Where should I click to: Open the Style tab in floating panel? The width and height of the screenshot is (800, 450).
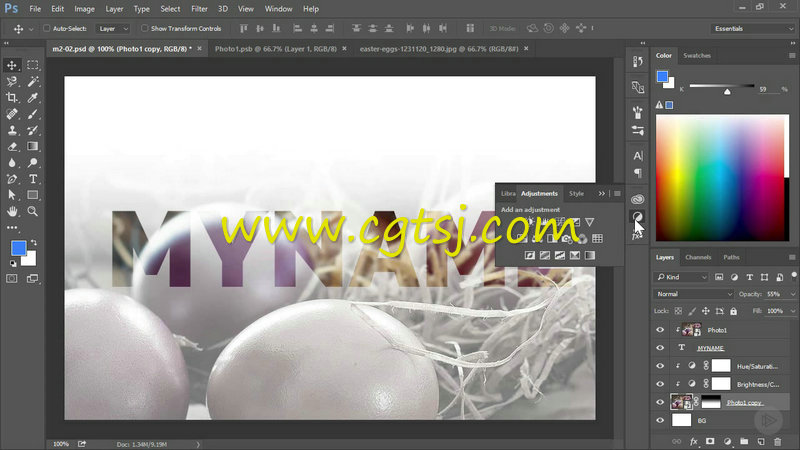pyautogui.click(x=577, y=194)
